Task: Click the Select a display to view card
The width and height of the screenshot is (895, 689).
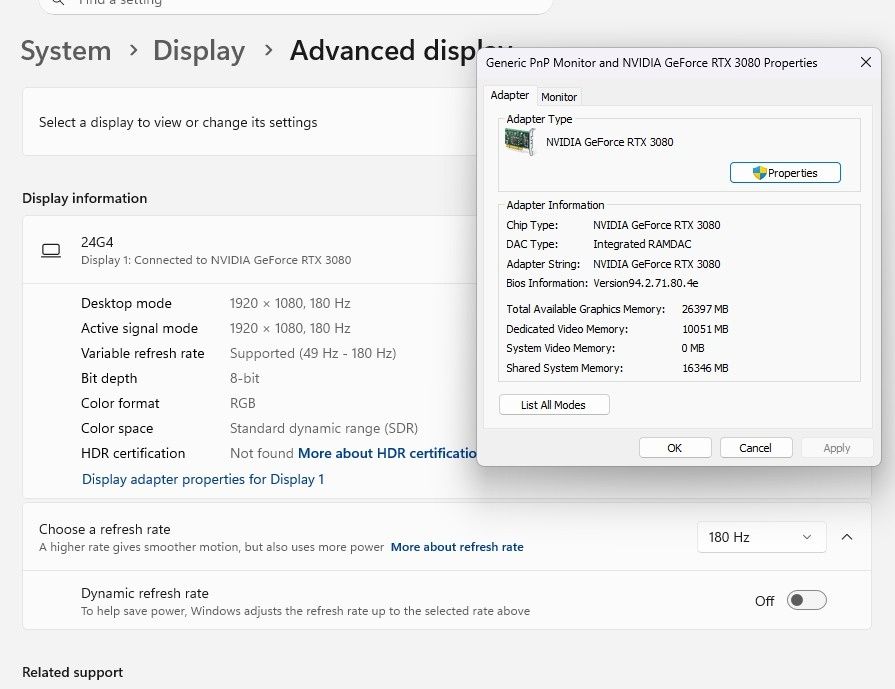Action: [x=251, y=122]
